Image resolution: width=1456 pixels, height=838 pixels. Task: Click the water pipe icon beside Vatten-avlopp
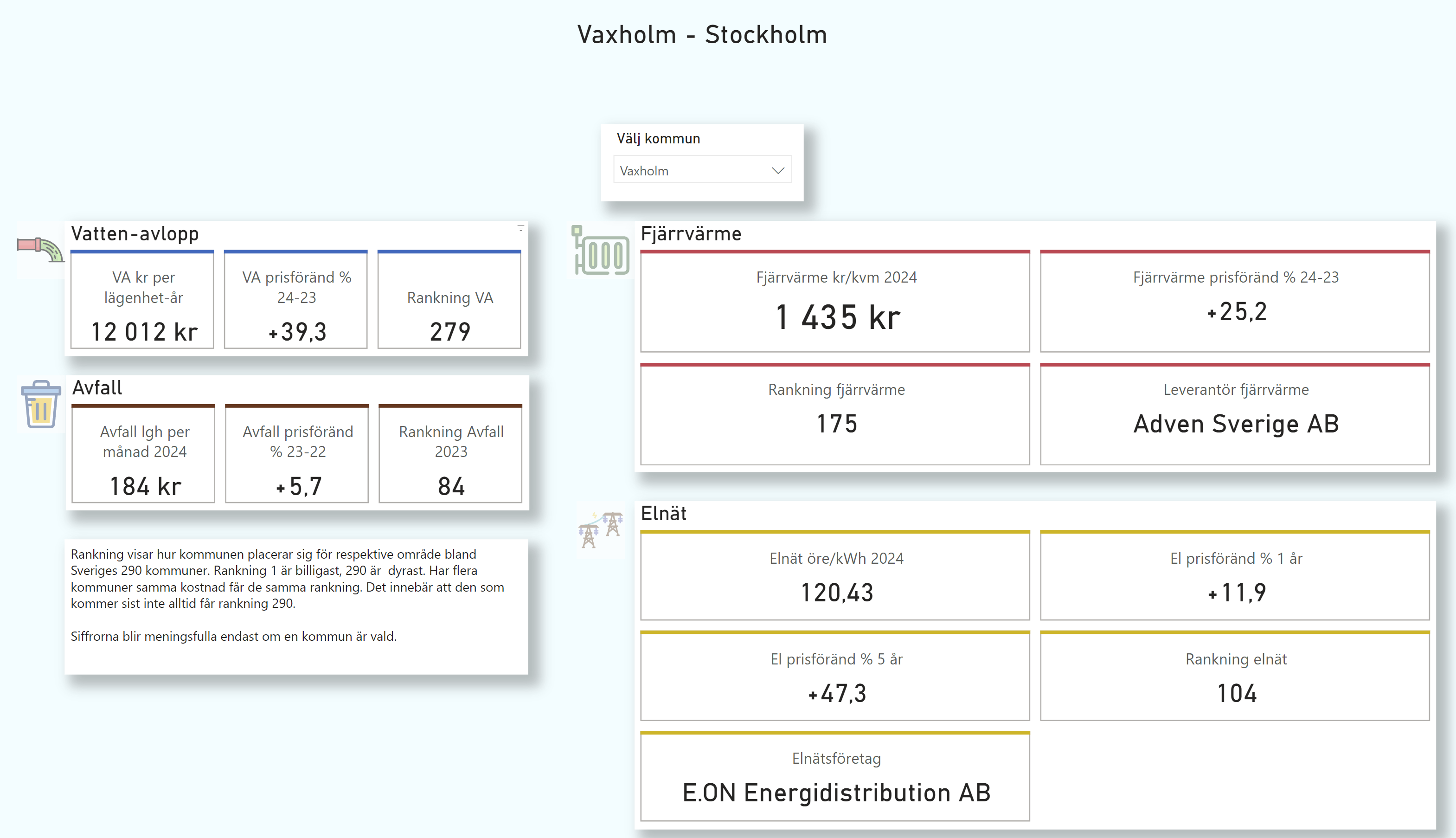(x=40, y=249)
